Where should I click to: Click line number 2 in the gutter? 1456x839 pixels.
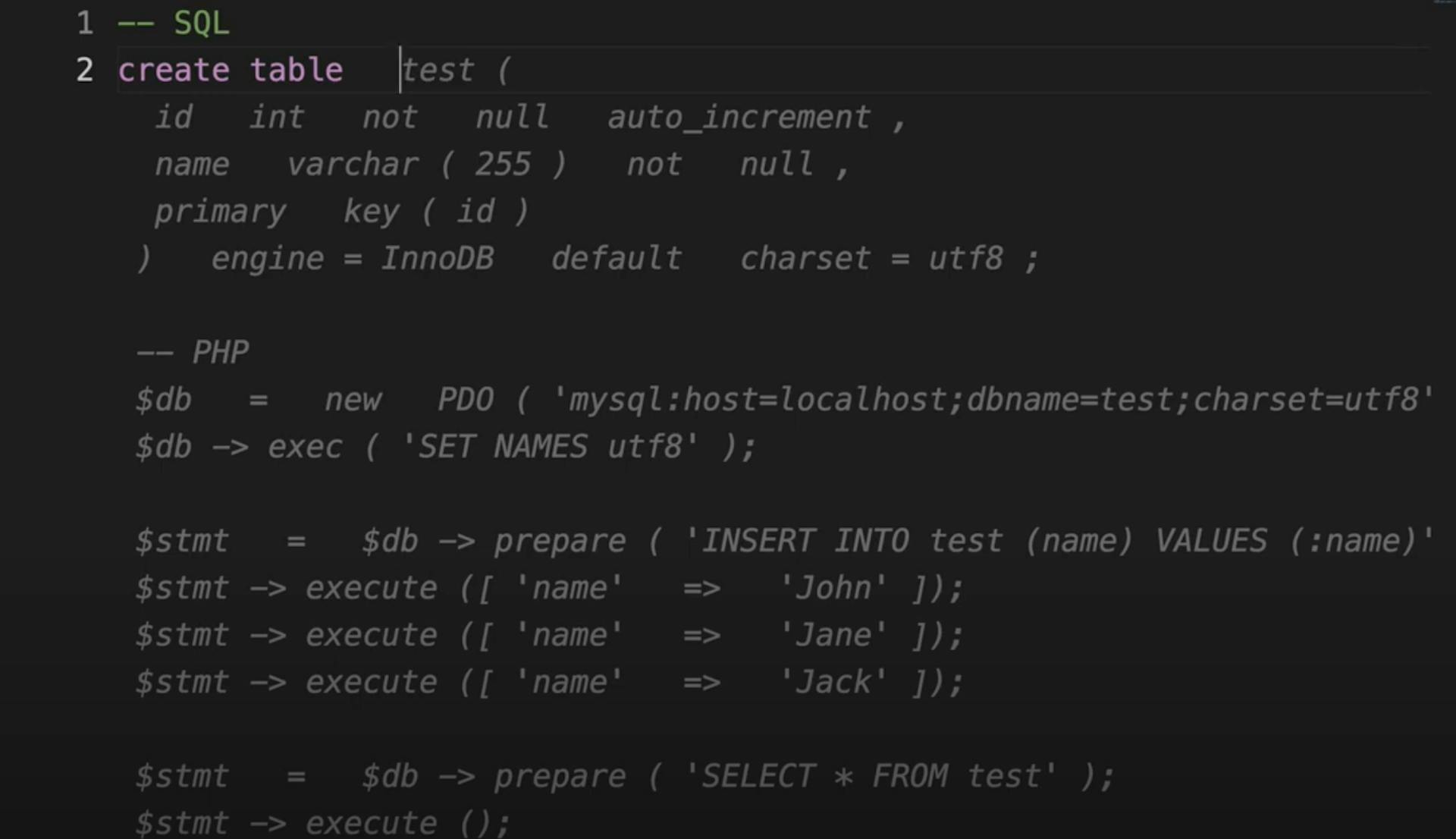point(84,71)
